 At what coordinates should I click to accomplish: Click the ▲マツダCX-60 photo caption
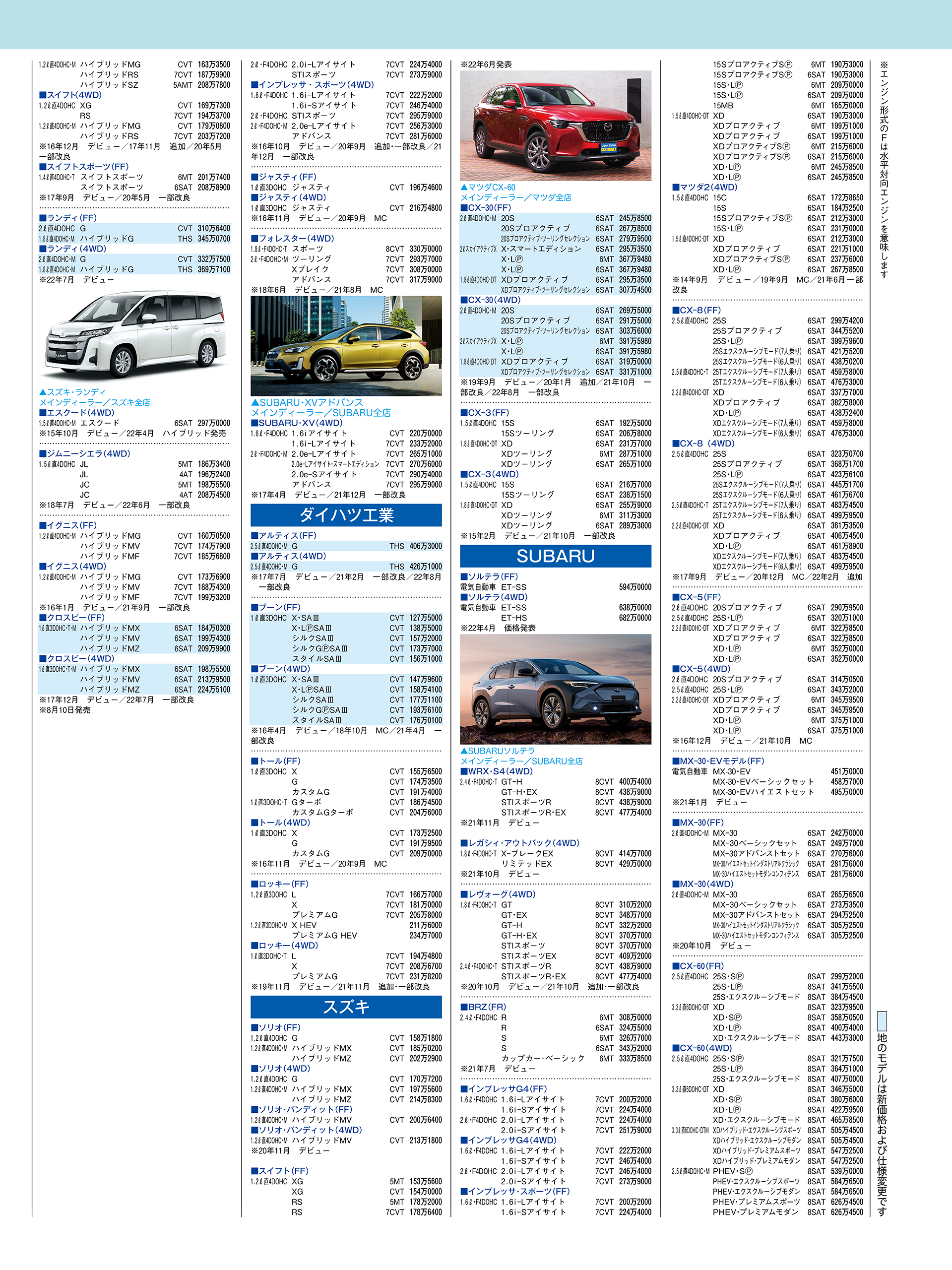coord(488,187)
